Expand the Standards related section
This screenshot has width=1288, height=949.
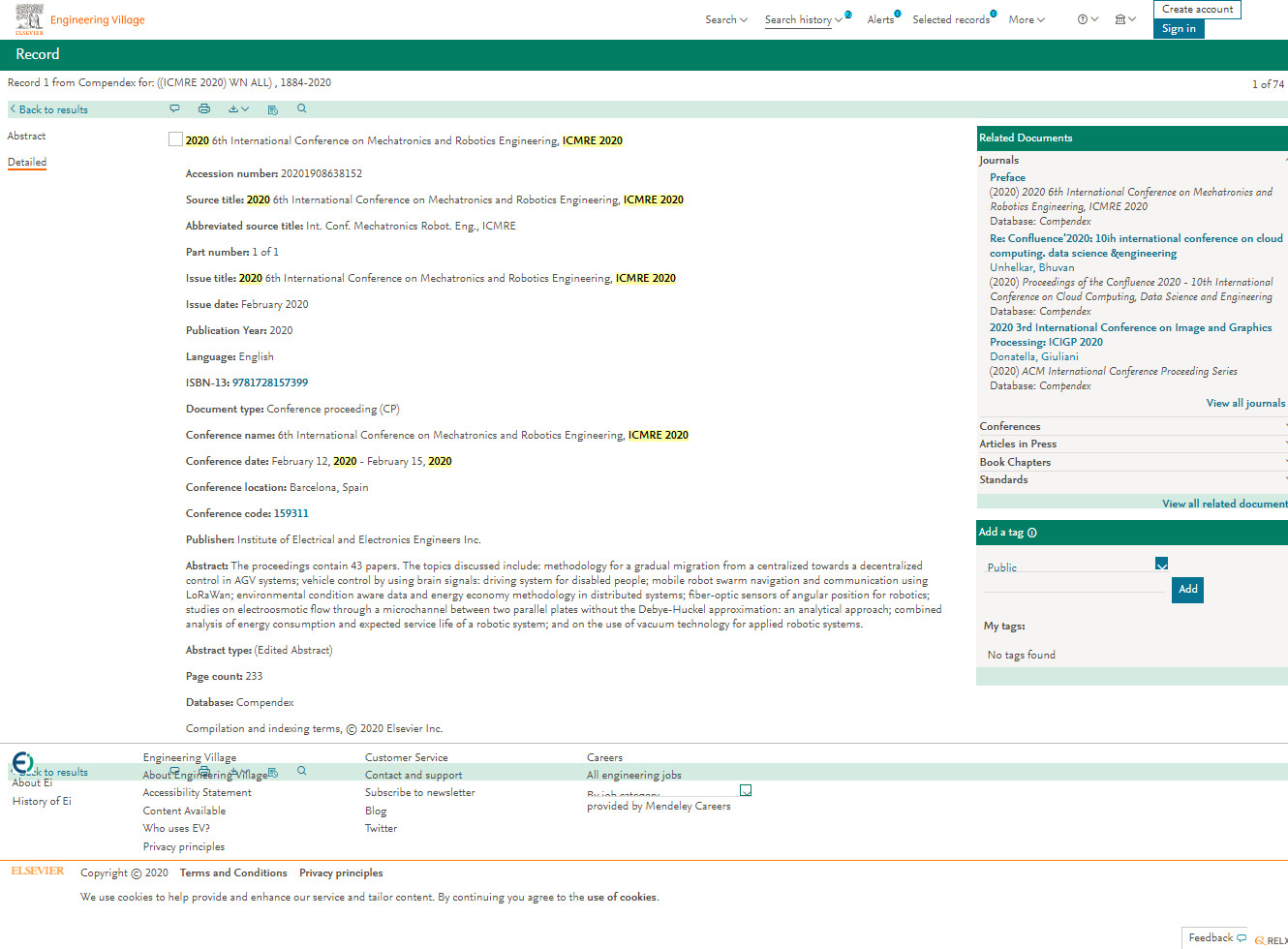pos(1132,479)
